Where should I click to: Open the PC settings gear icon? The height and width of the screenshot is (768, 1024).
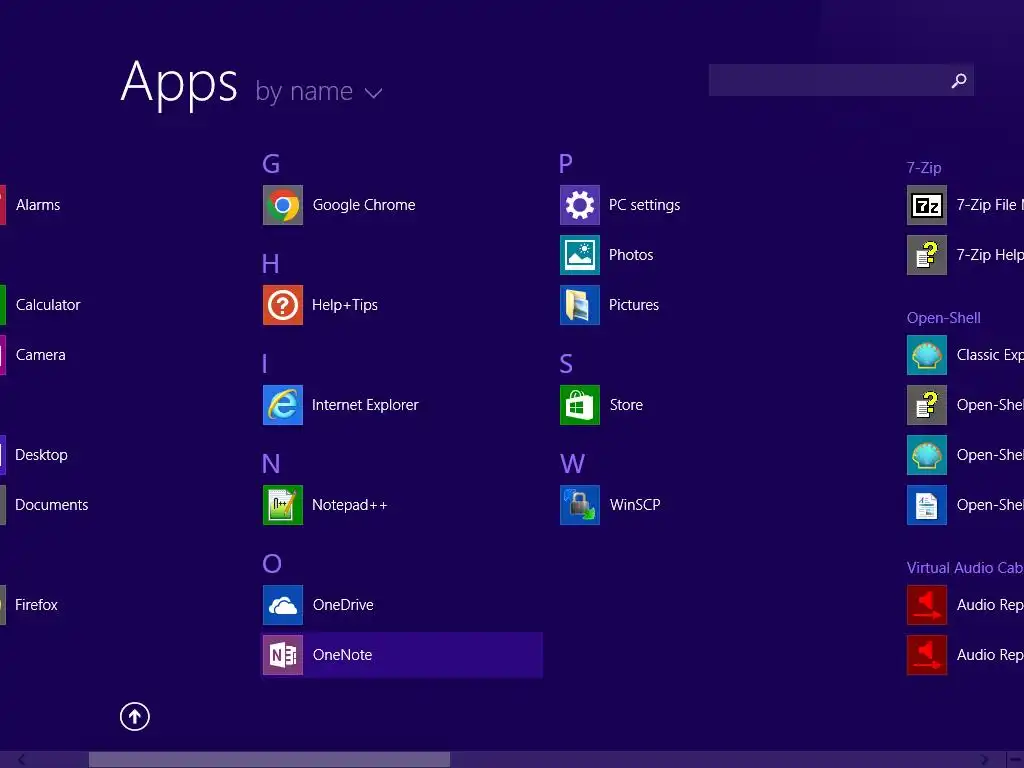[x=580, y=205]
